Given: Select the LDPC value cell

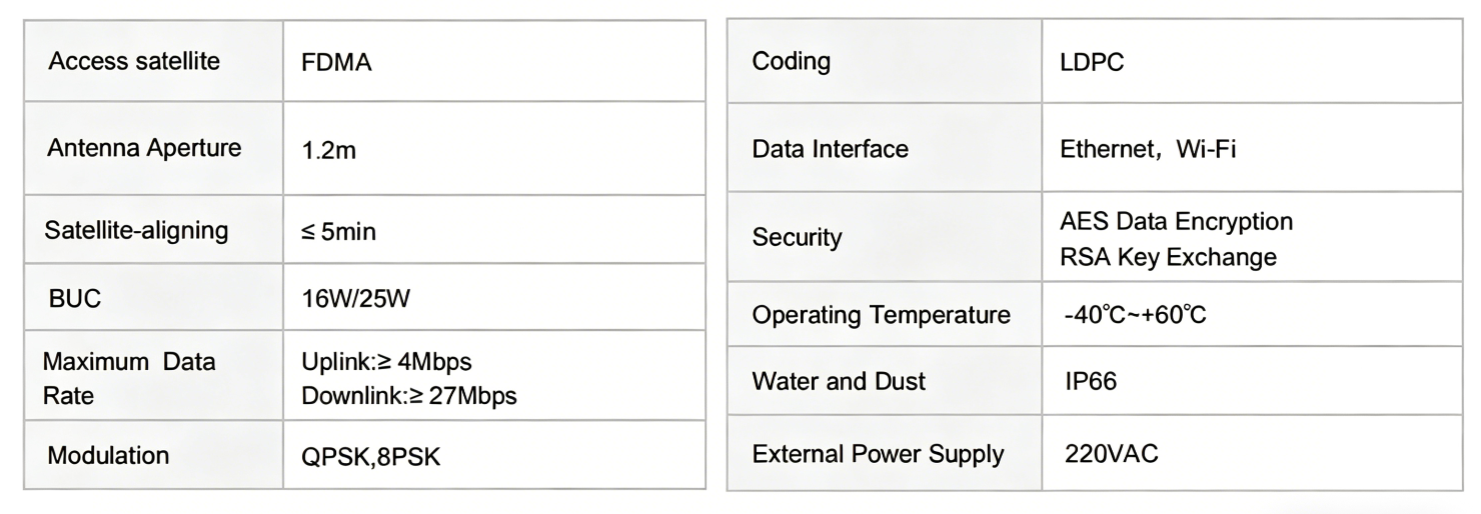Looking at the screenshot, I should click(x=1092, y=62).
